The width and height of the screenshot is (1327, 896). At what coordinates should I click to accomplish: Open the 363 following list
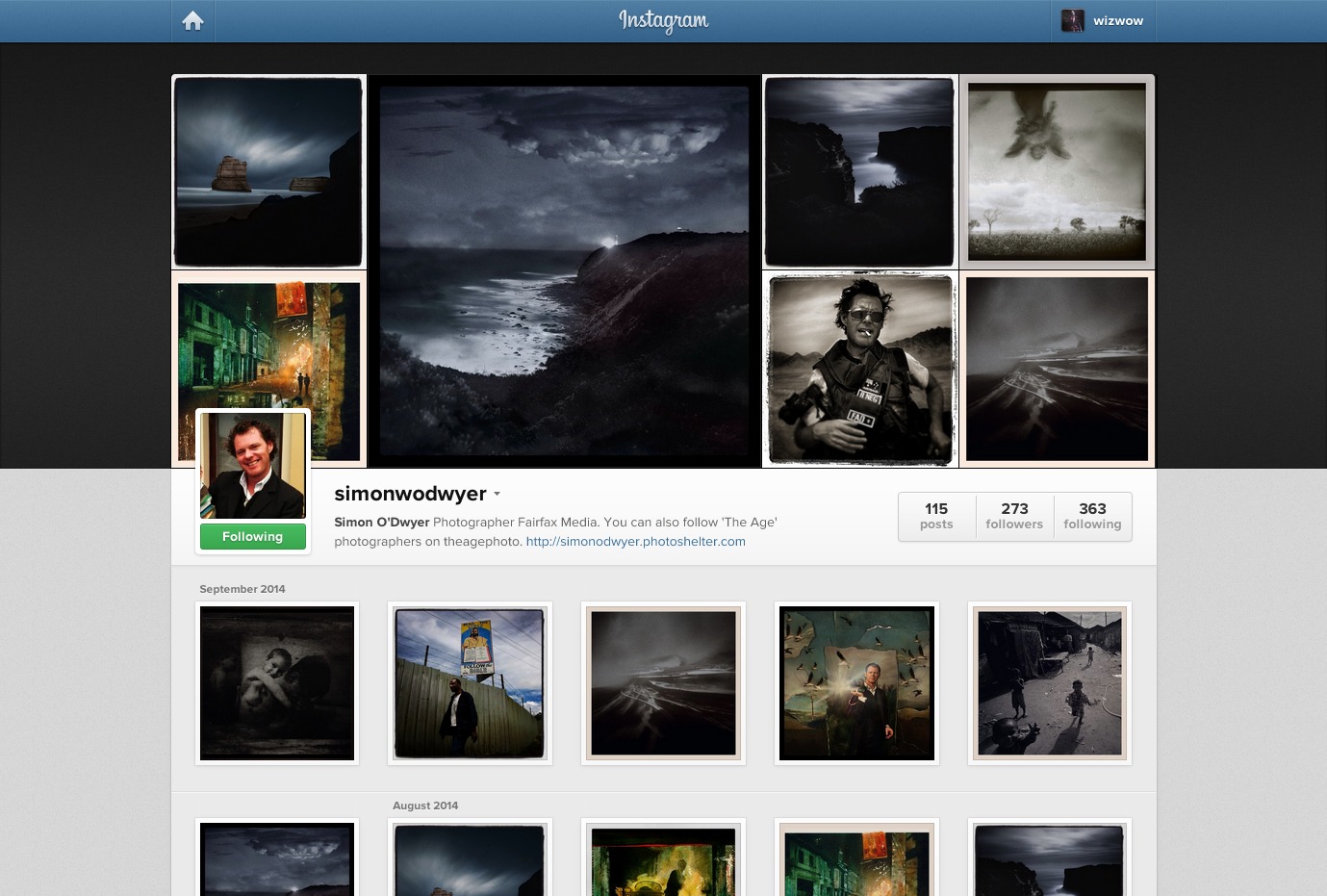[x=1092, y=516]
